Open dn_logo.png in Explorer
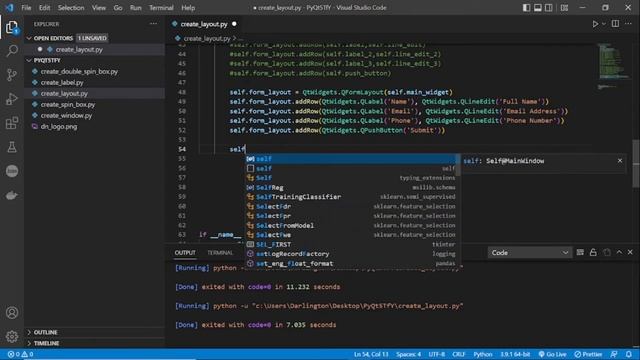 (x=59, y=127)
